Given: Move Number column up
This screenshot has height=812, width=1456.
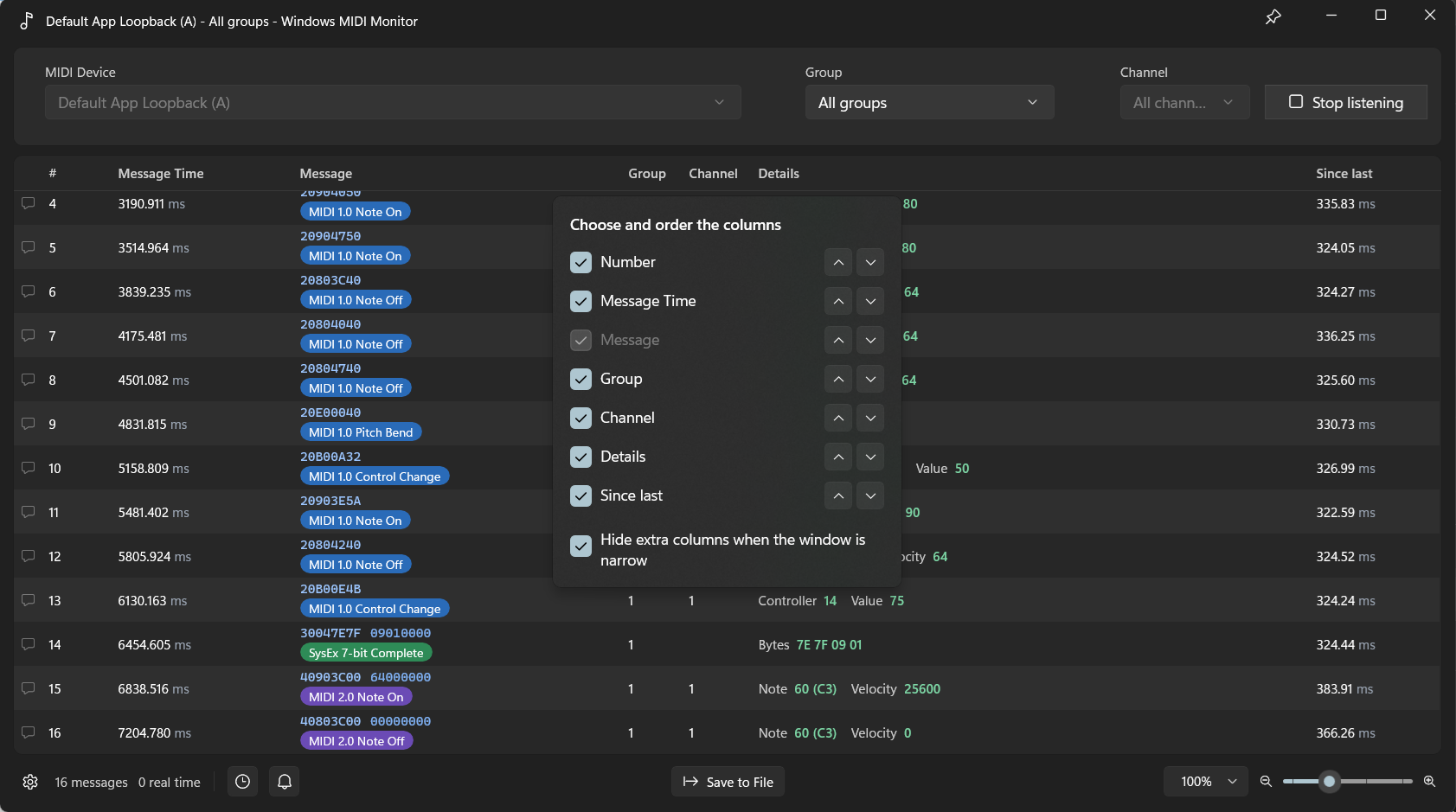Looking at the screenshot, I should click(838, 262).
